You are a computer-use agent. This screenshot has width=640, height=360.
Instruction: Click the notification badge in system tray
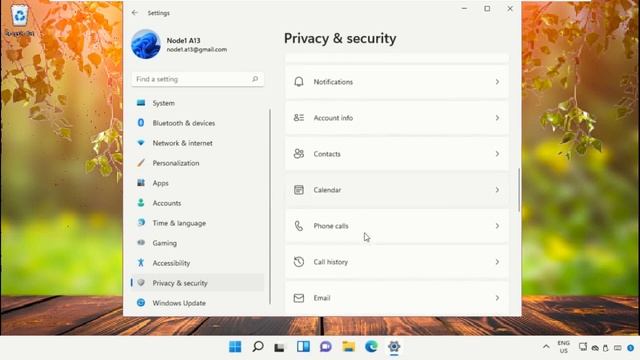click(x=631, y=348)
